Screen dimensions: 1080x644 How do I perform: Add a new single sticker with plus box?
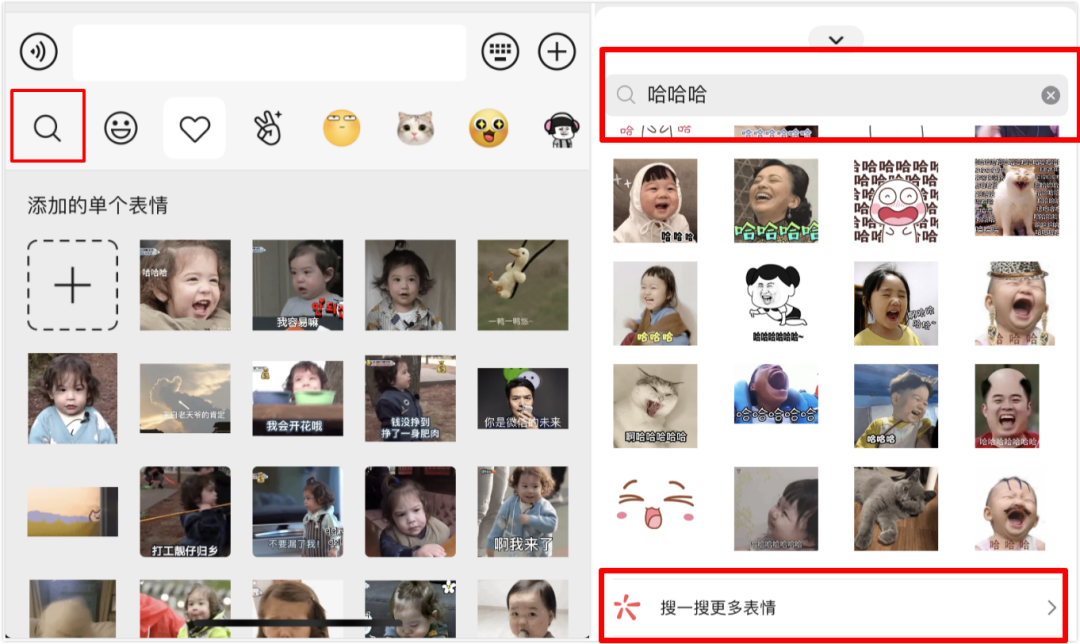click(x=72, y=285)
